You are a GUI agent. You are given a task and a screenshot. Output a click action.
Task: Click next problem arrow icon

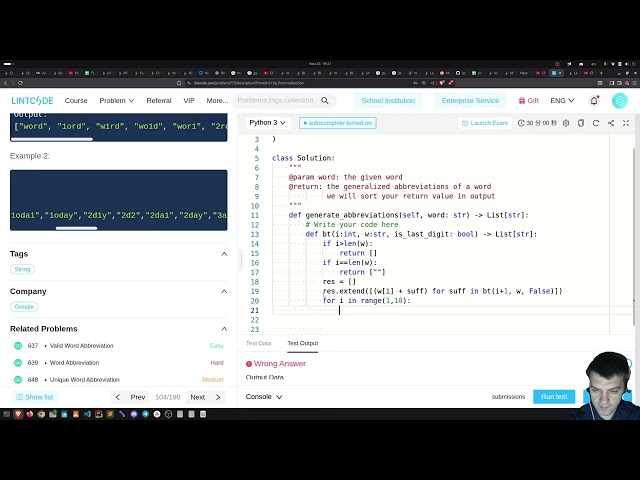coord(218,397)
